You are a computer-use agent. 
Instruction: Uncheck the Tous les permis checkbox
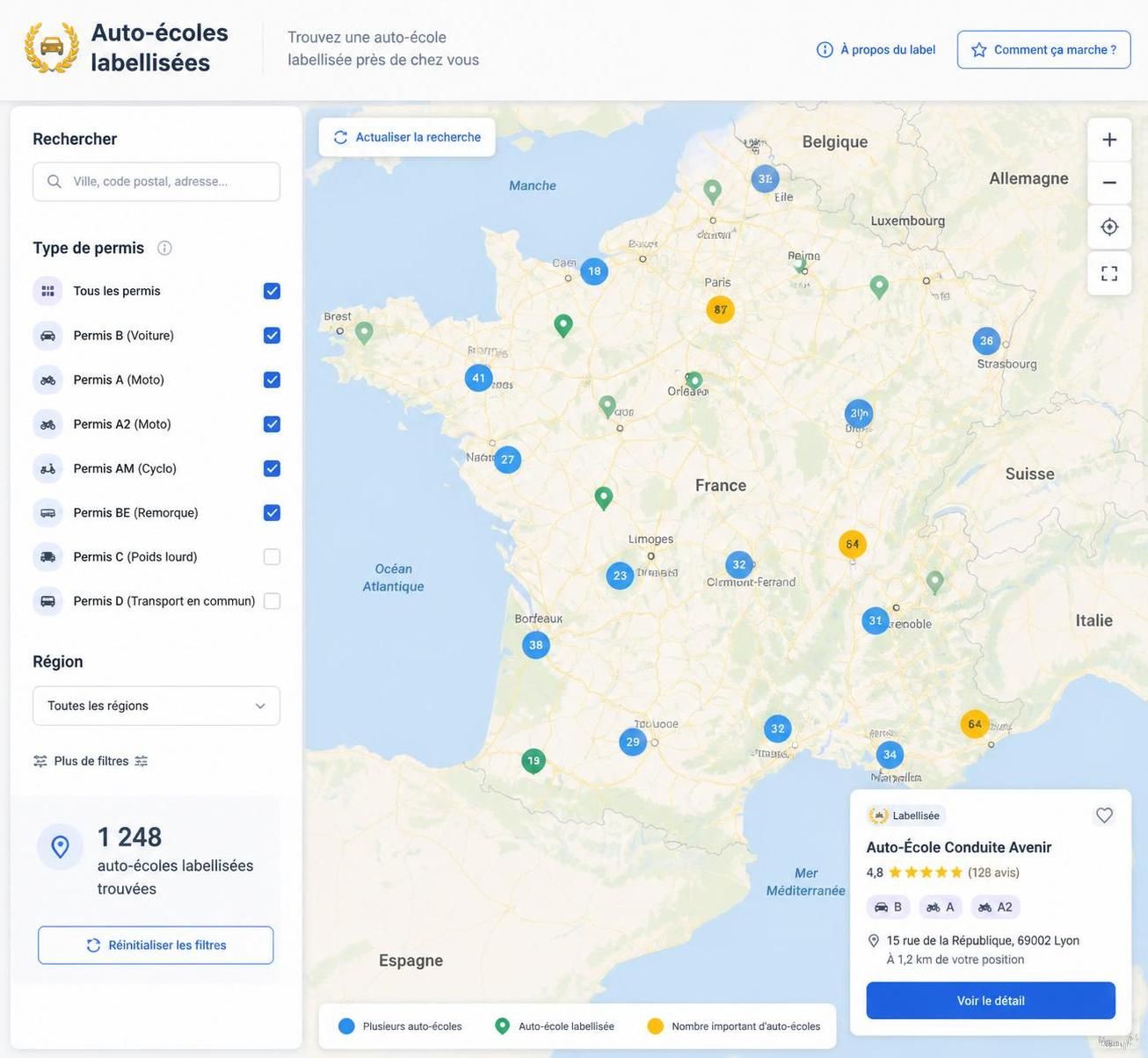(272, 291)
